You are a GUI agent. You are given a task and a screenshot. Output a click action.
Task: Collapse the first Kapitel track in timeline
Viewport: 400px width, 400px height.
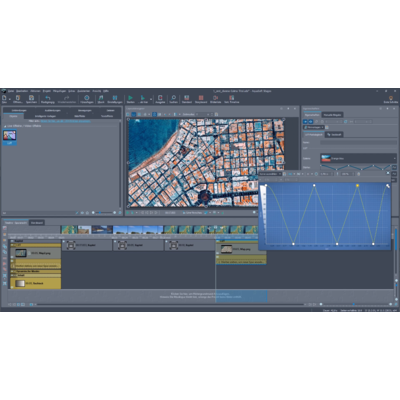click(12, 241)
